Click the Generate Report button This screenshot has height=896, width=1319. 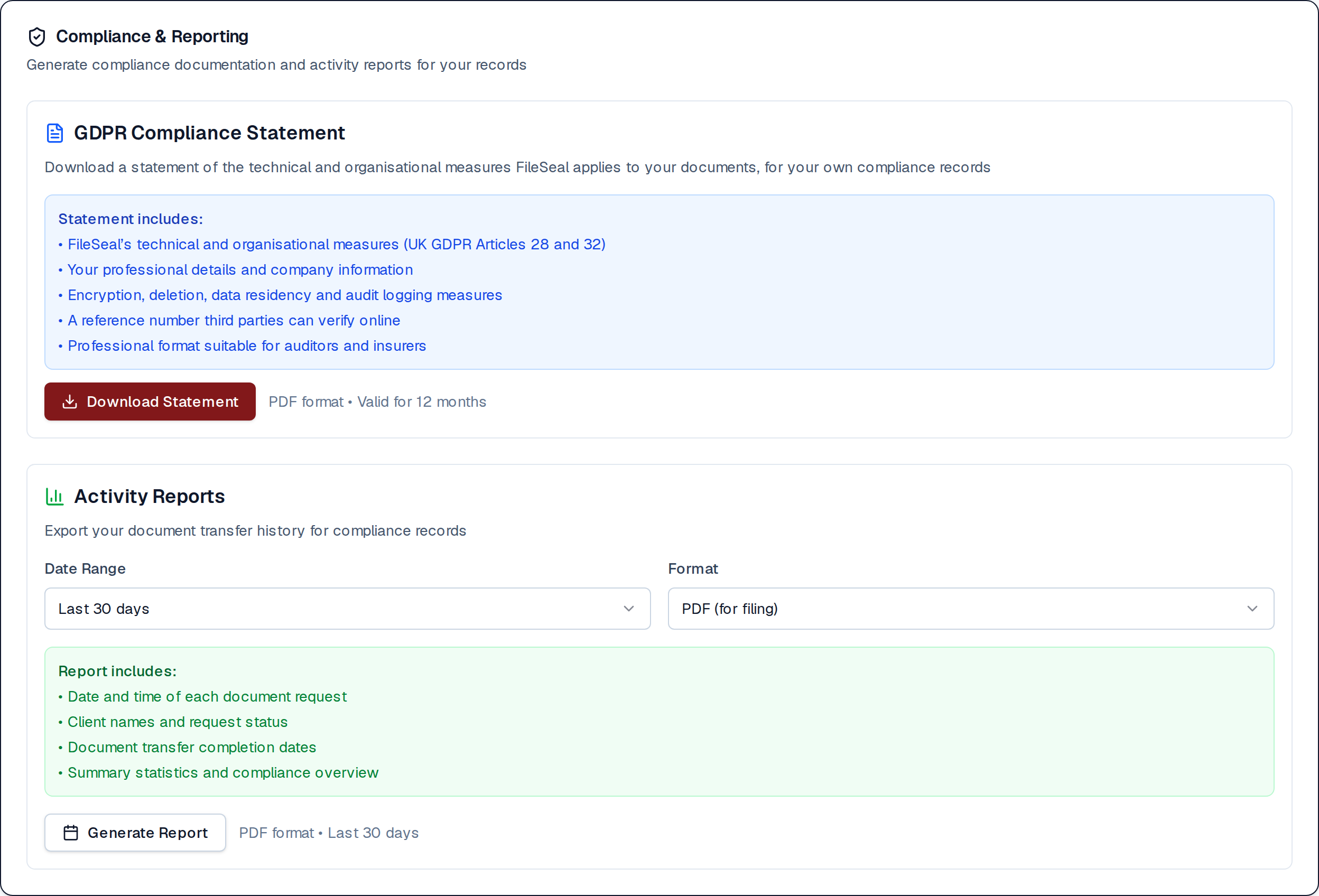coord(135,833)
